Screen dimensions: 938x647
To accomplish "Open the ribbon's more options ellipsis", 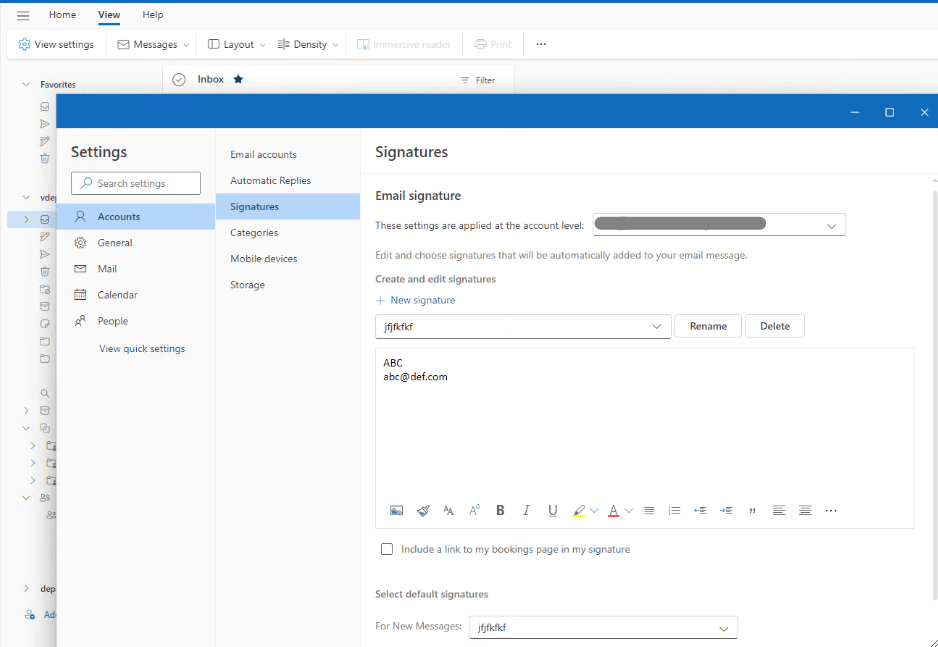I will click(x=541, y=44).
